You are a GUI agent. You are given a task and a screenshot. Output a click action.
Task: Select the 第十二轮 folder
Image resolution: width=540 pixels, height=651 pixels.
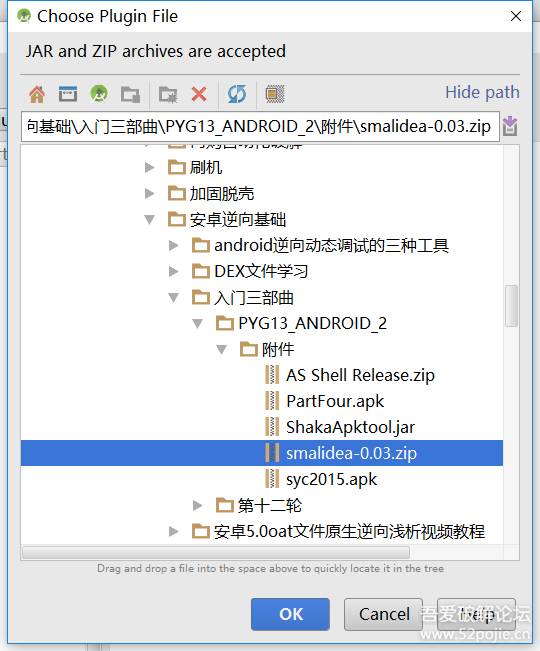click(x=259, y=505)
